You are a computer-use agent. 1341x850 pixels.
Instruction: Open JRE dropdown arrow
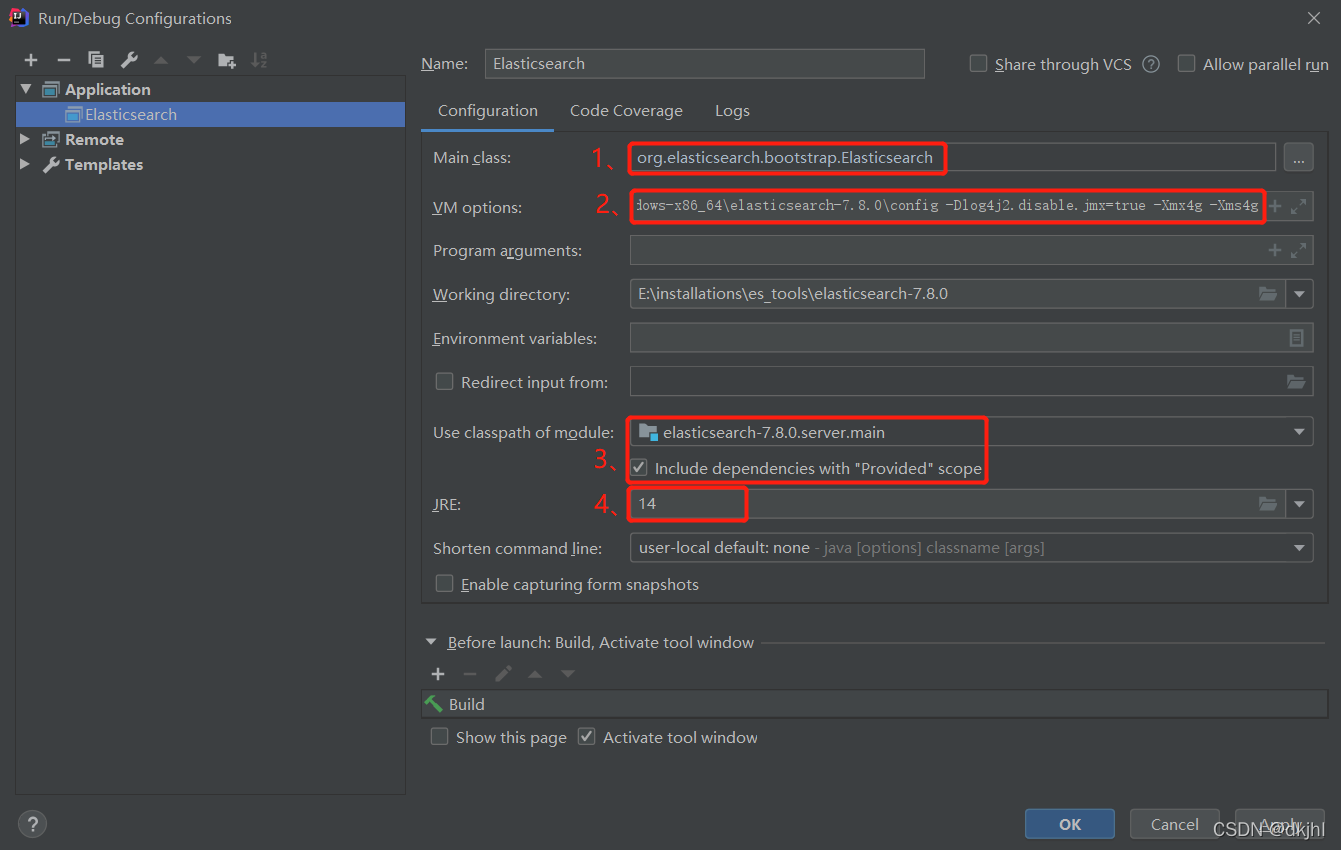coord(1300,504)
